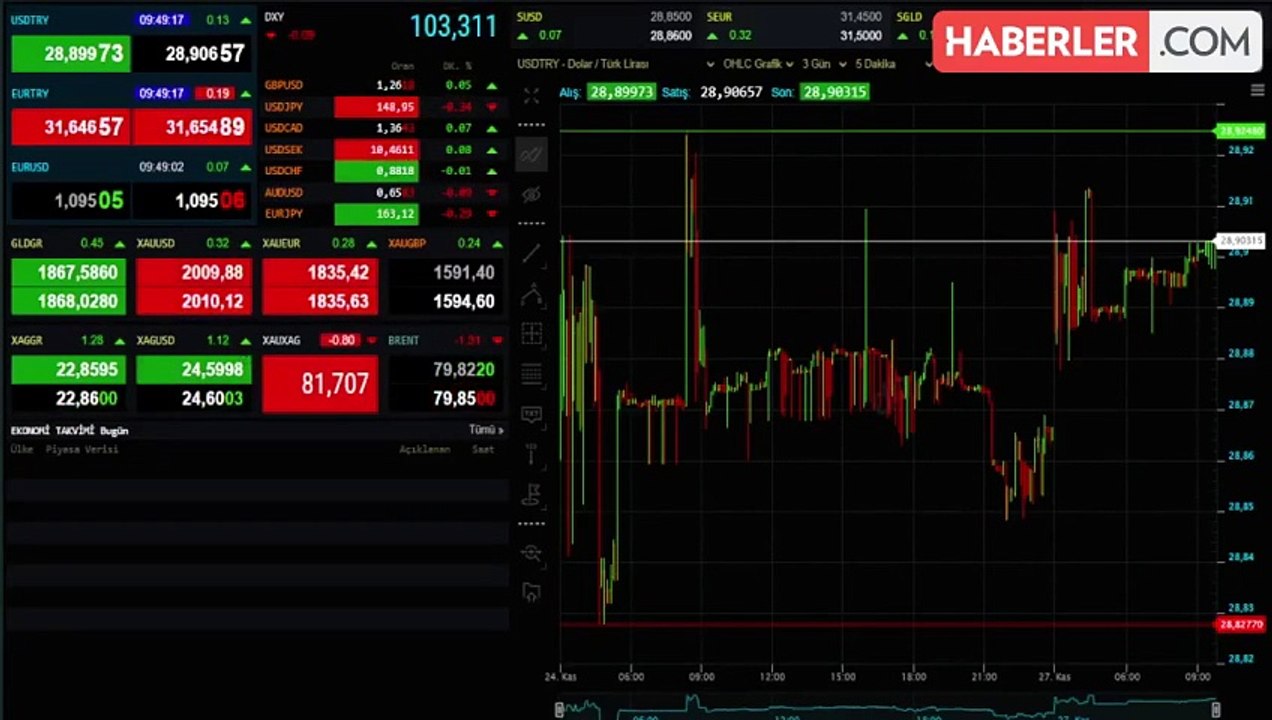1272x720 pixels.
Task: Select the Bugün calendar tab
Action: click(x=114, y=431)
